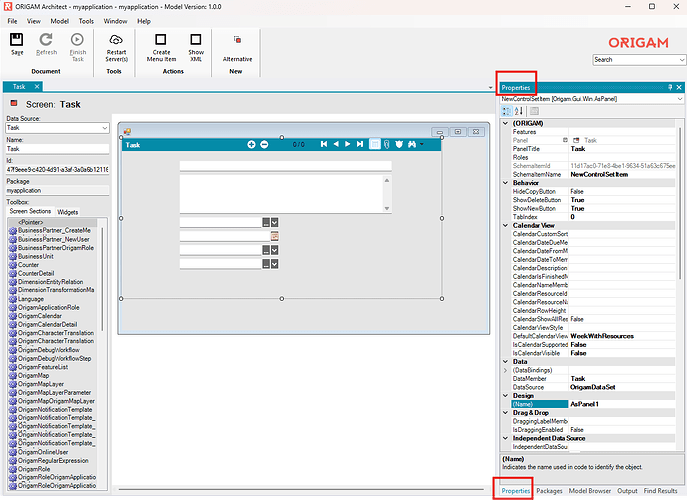Close the Task document tab
687x500 pixels.
37,87
